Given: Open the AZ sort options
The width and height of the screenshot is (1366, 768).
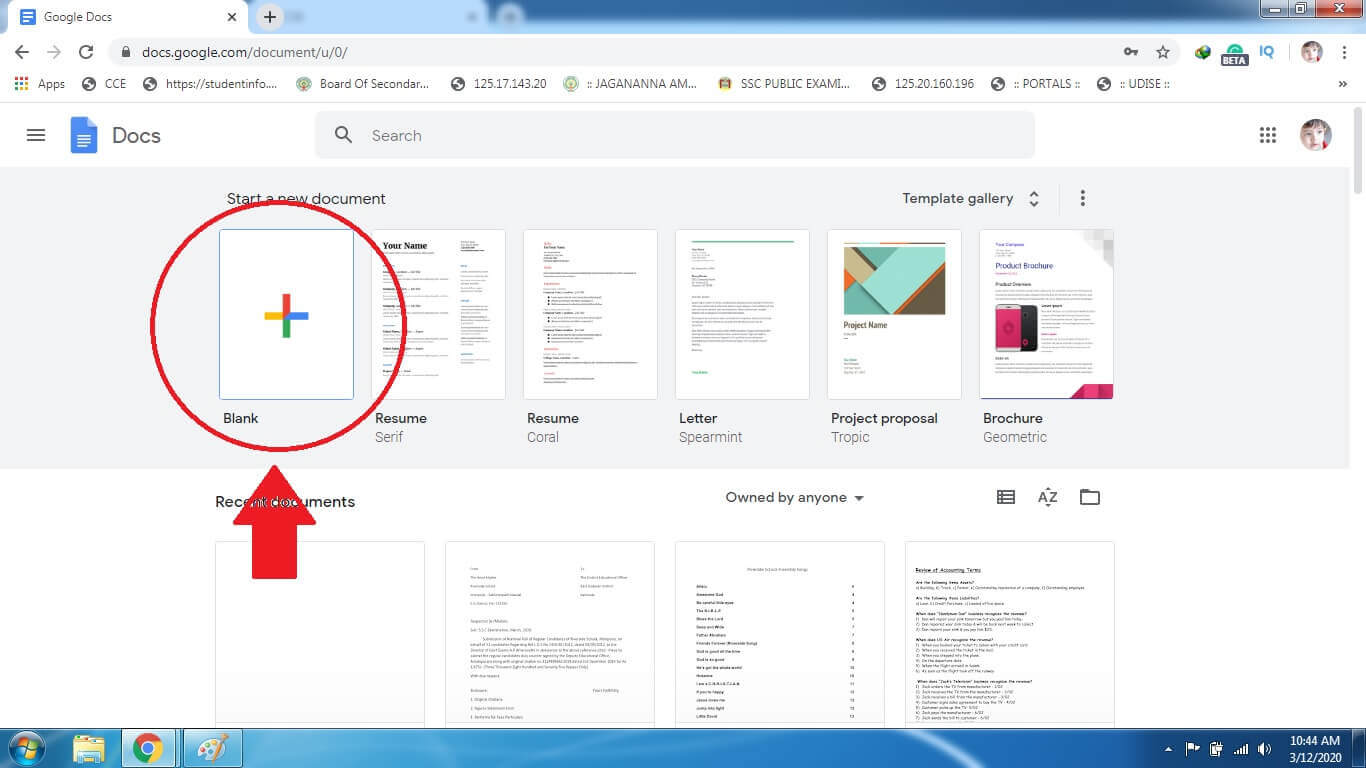Looking at the screenshot, I should [1048, 497].
